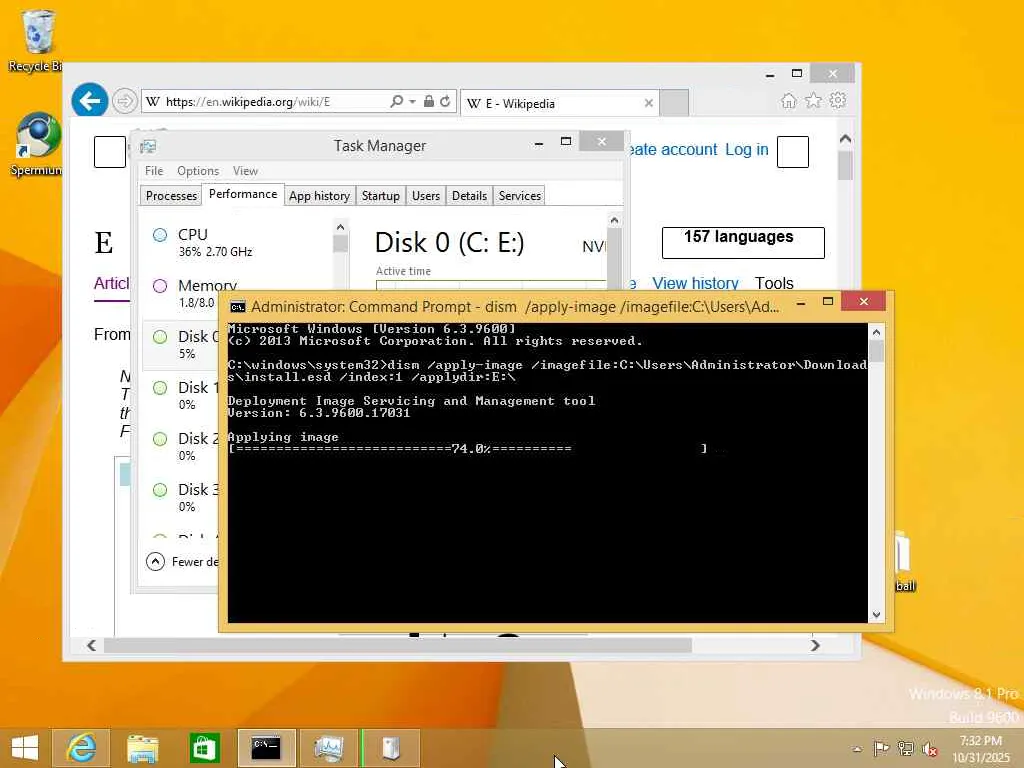Refresh the Wikipedia page in Internet Explorer
Image resolution: width=1024 pixels, height=768 pixels.
445,101
